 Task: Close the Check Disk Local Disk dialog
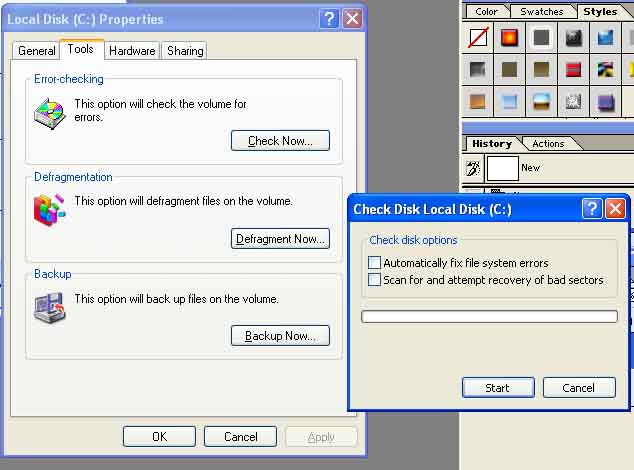coord(615,209)
